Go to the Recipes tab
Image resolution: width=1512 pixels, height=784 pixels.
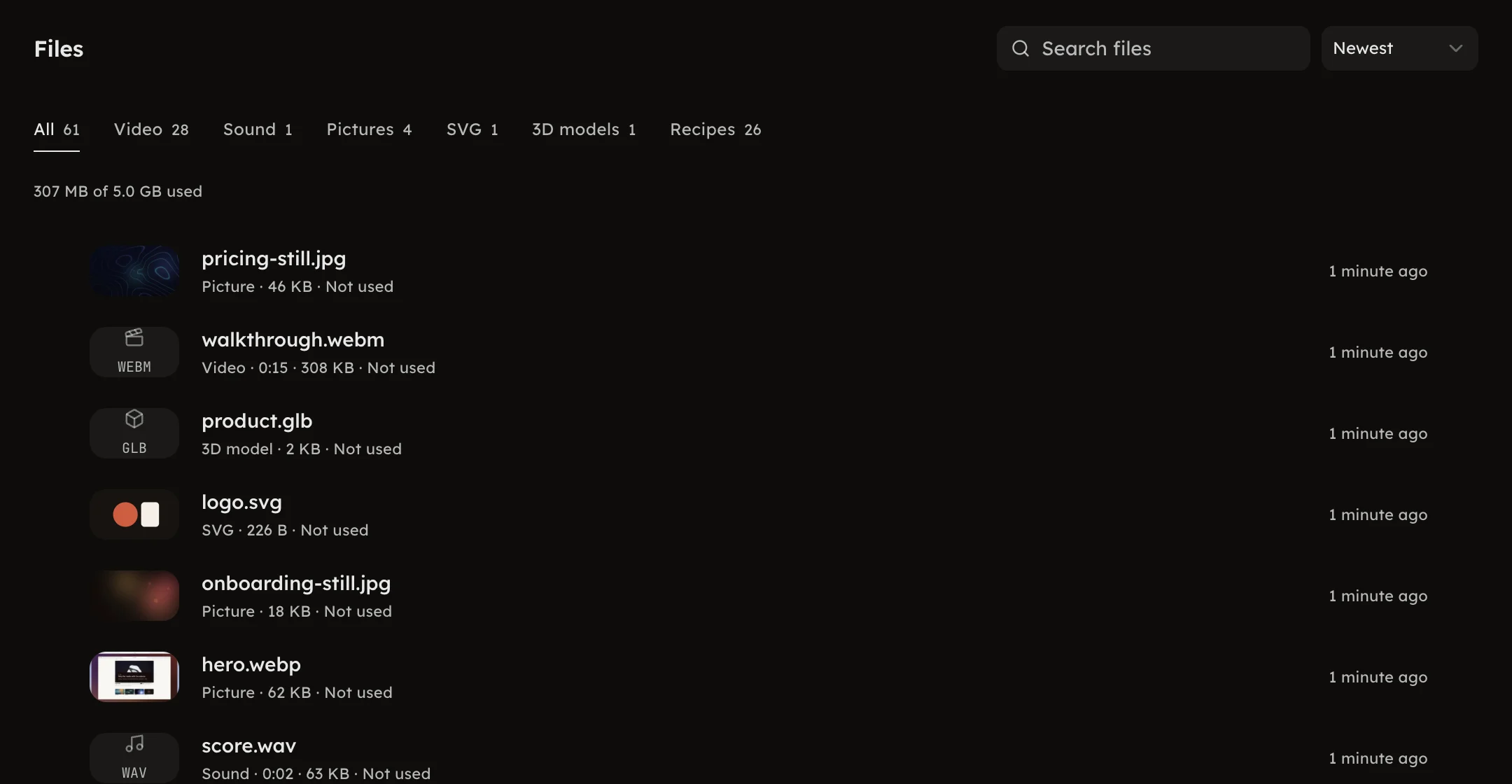click(x=715, y=129)
